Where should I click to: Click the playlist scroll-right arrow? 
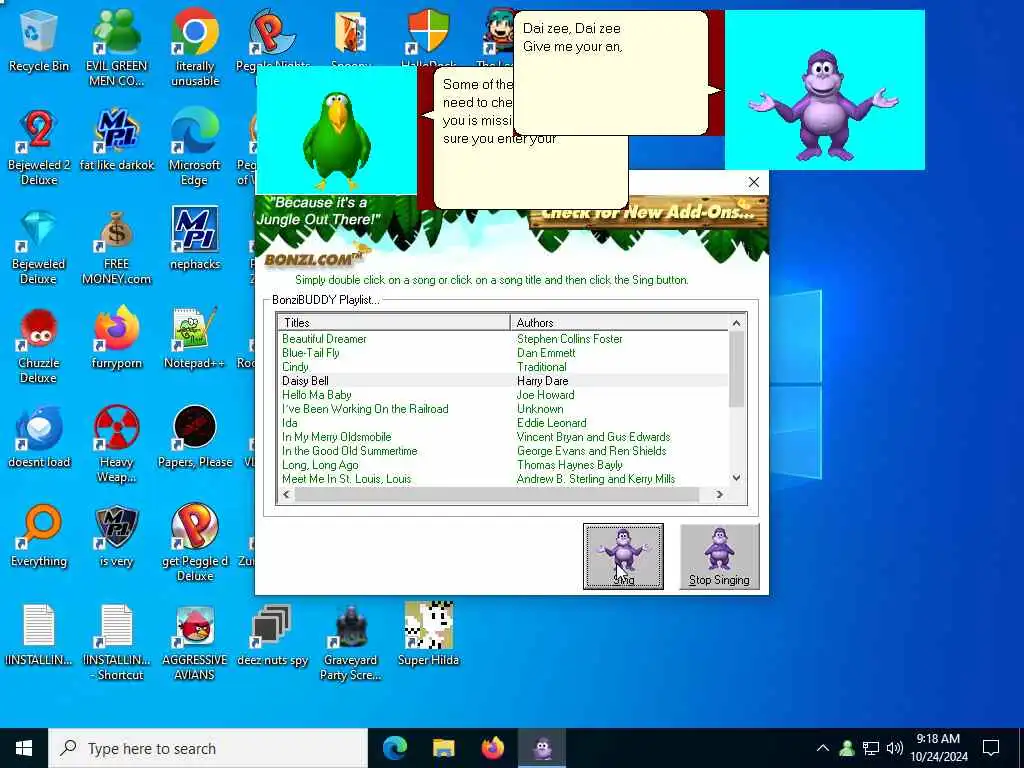(x=720, y=495)
